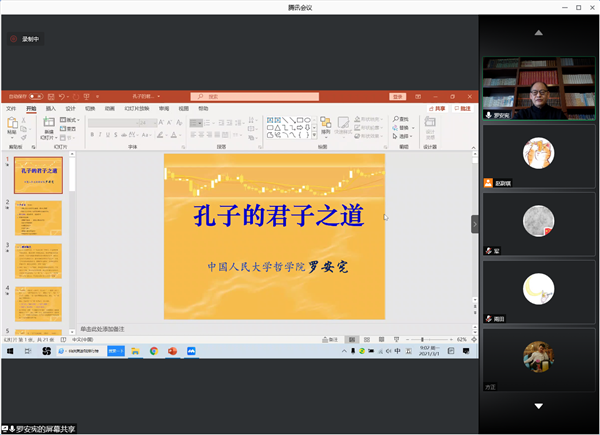Click the Windows Start button
600x435 pixels.
(x=9, y=352)
